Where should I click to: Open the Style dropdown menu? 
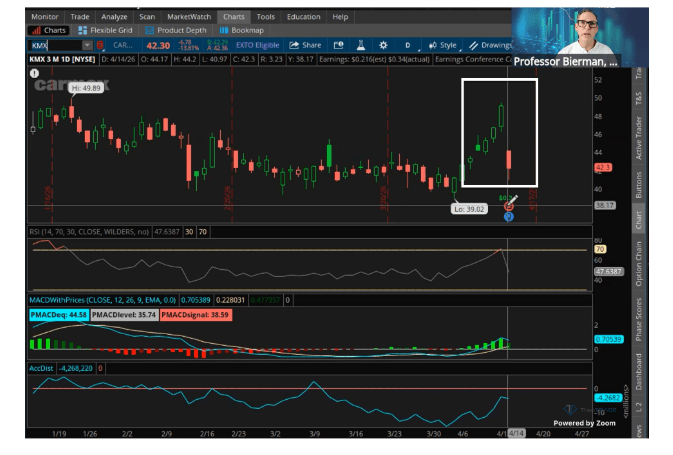pyautogui.click(x=443, y=45)
